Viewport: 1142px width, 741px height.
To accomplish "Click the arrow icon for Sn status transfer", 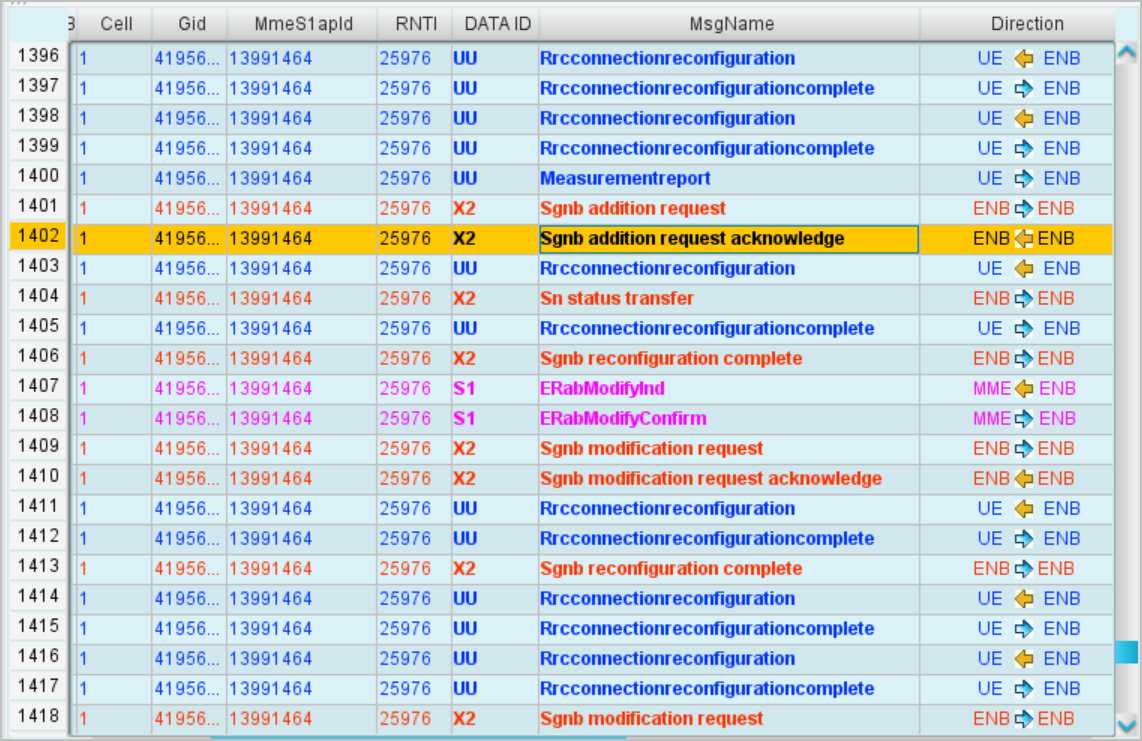I will [1023, 299].
